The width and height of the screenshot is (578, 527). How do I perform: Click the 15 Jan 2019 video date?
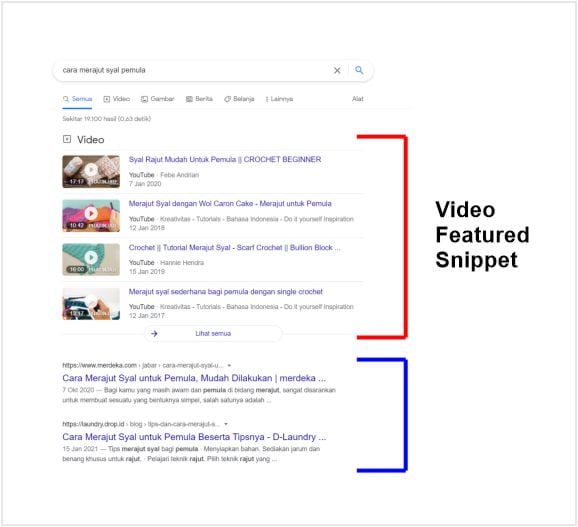point(147,272)
